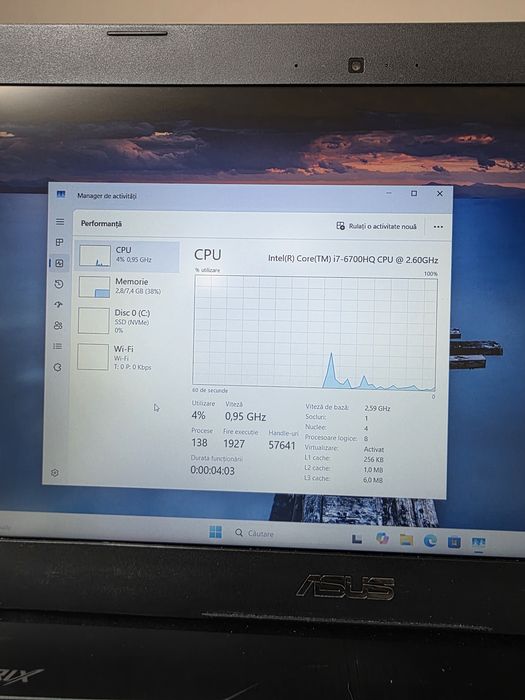Open Copilot from the taskbar
The image size is (525, 700).
coord(382,538)
